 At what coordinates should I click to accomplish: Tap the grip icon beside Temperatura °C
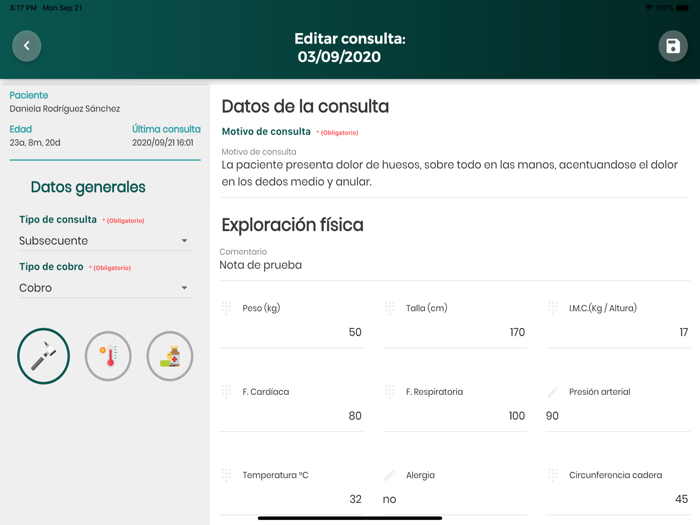[x=226, y=475]
